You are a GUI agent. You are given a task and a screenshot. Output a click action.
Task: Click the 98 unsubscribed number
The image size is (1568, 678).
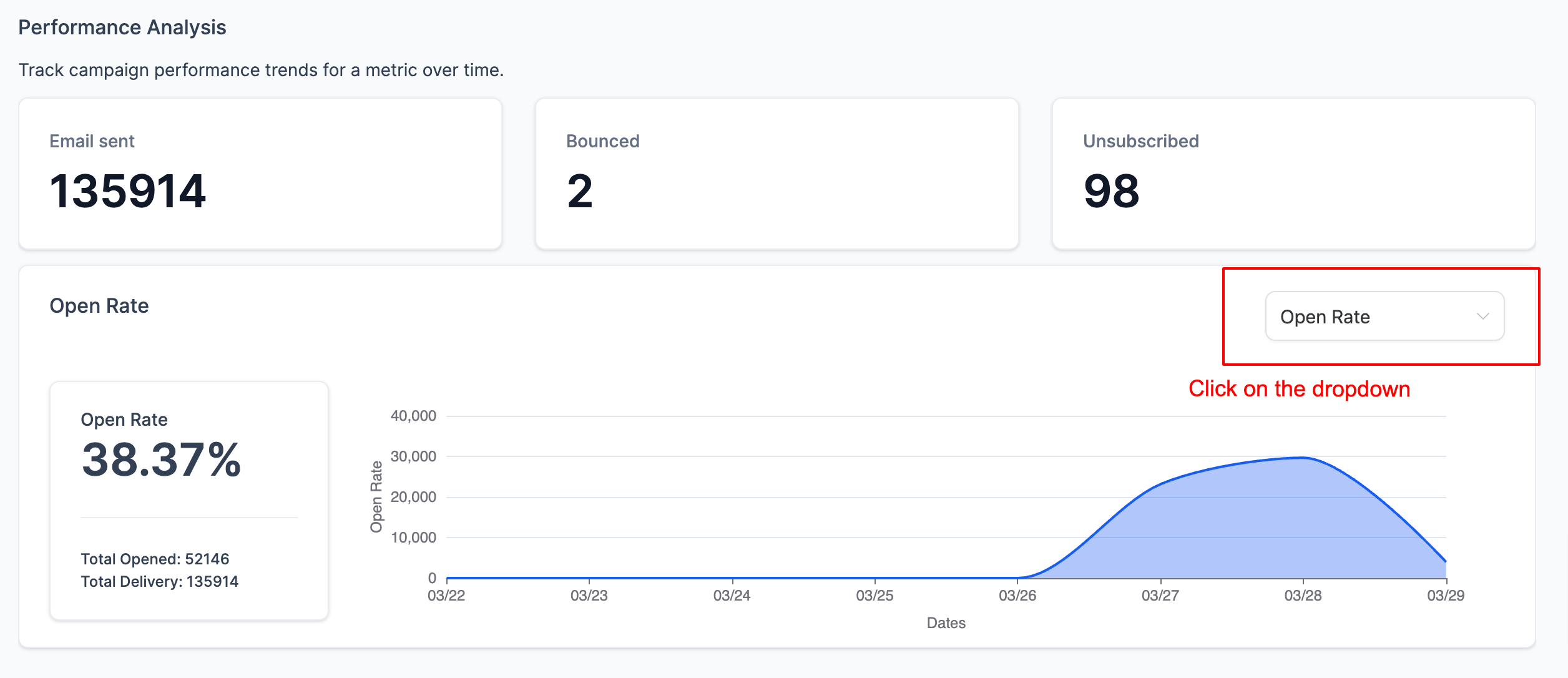click(x=1112, y=191)
